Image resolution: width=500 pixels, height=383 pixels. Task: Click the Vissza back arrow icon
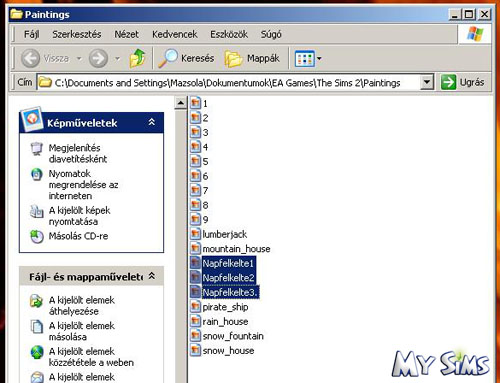pos(31,59)
